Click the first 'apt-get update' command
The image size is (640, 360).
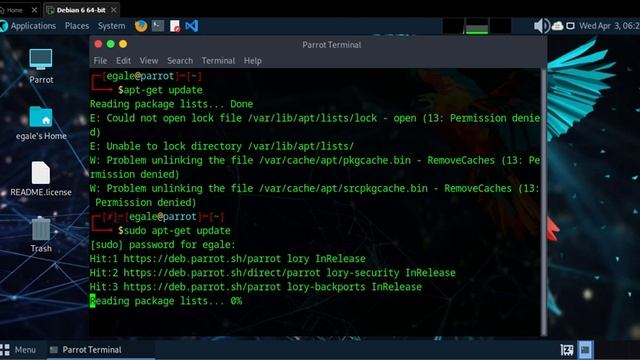pyautogui.click(x=163, y=90)
